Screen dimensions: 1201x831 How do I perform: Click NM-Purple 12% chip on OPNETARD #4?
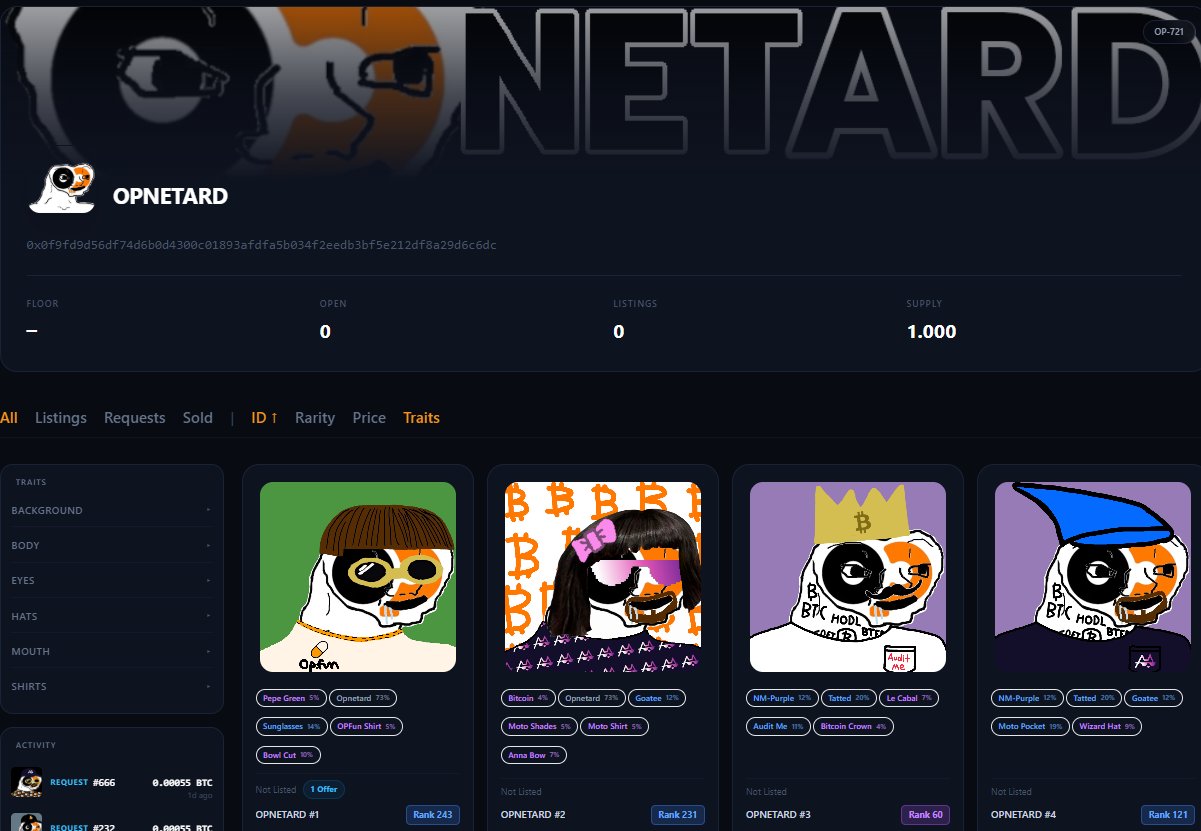pos(1028,698)
